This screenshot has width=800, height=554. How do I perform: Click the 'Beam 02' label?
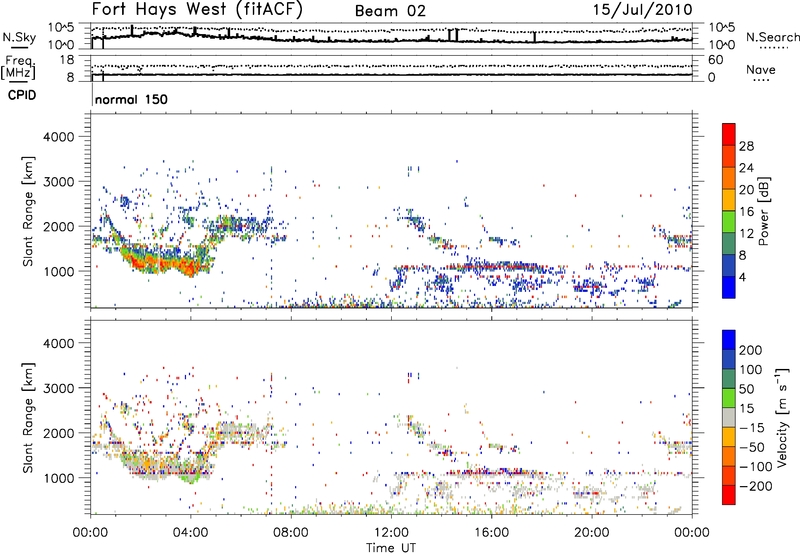tap(390, 11)
